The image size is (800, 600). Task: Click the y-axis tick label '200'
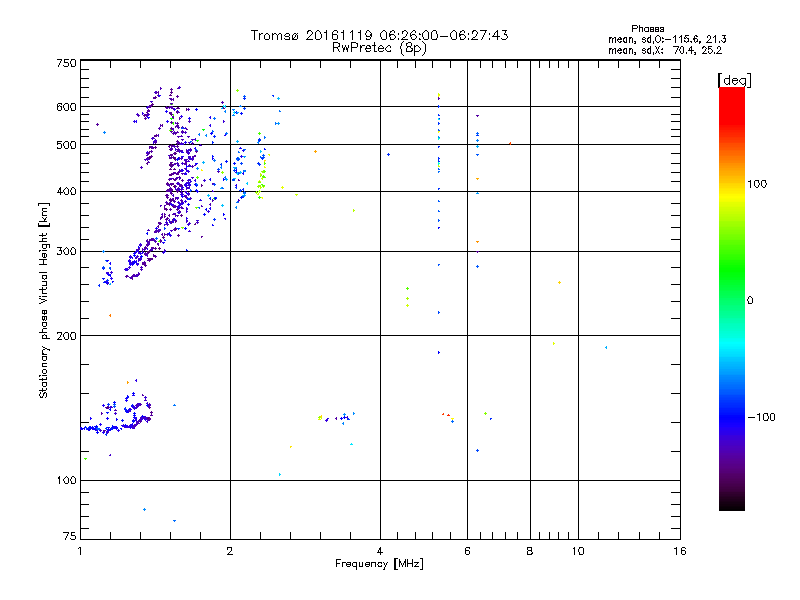tap(66, 336)
